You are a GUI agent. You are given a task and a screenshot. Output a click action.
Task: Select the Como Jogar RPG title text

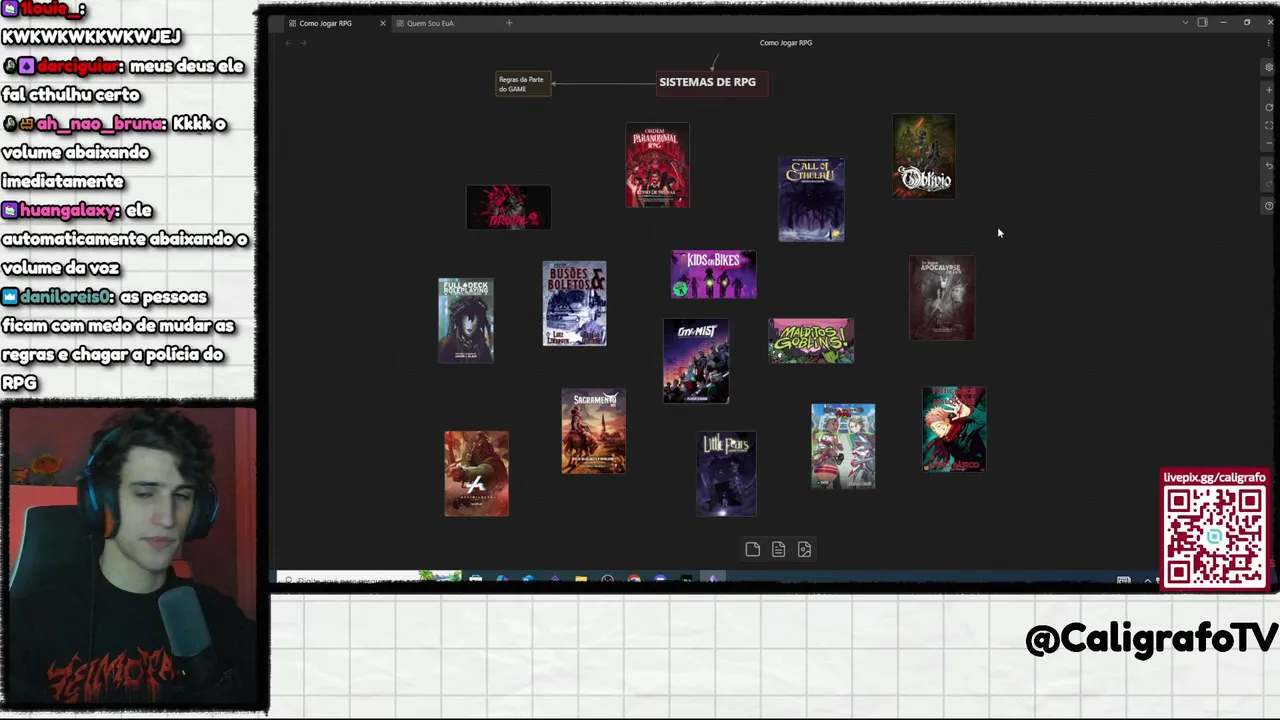click(x=786, y=43)
